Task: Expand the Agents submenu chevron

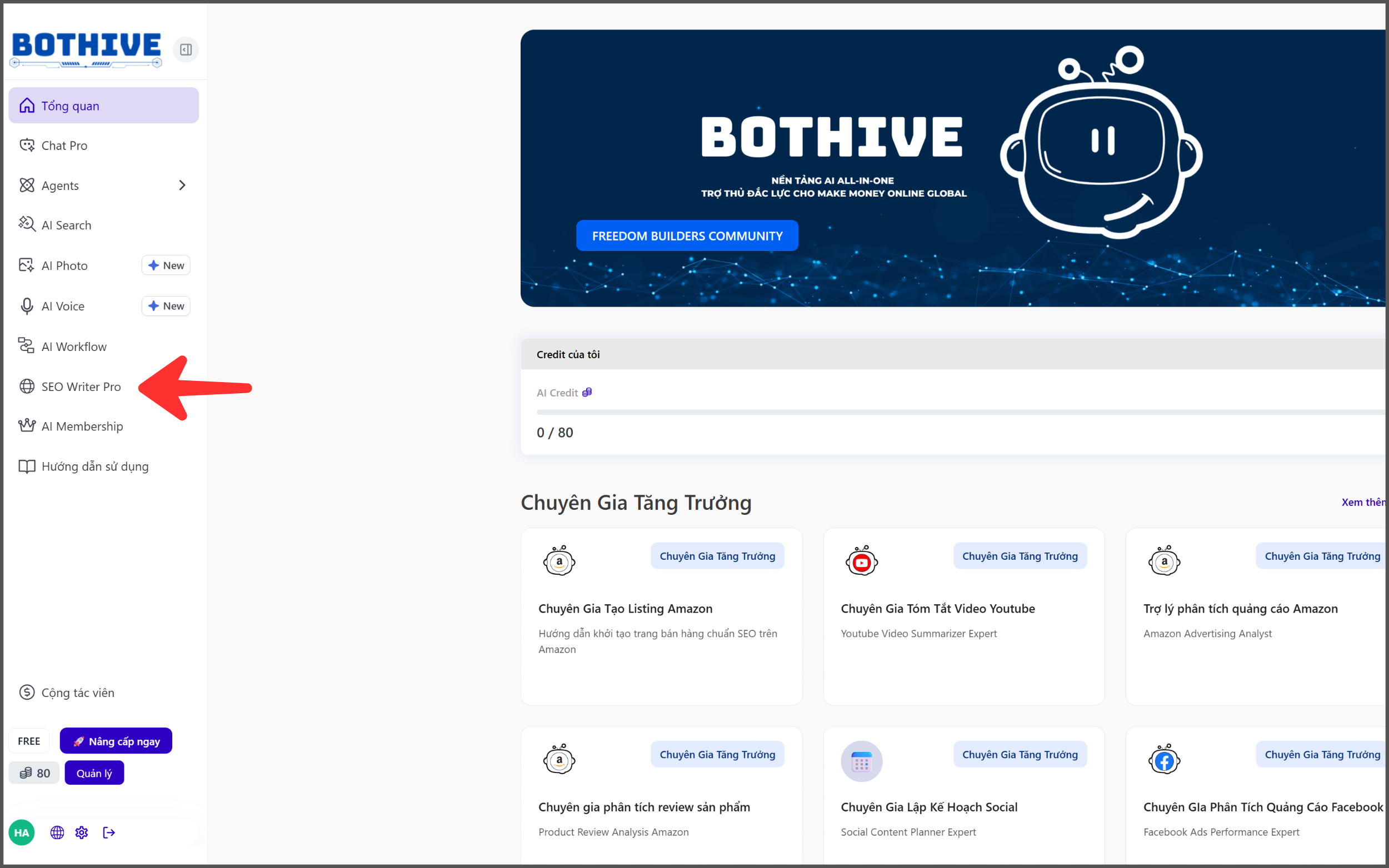Action: [x=182, y=185]
